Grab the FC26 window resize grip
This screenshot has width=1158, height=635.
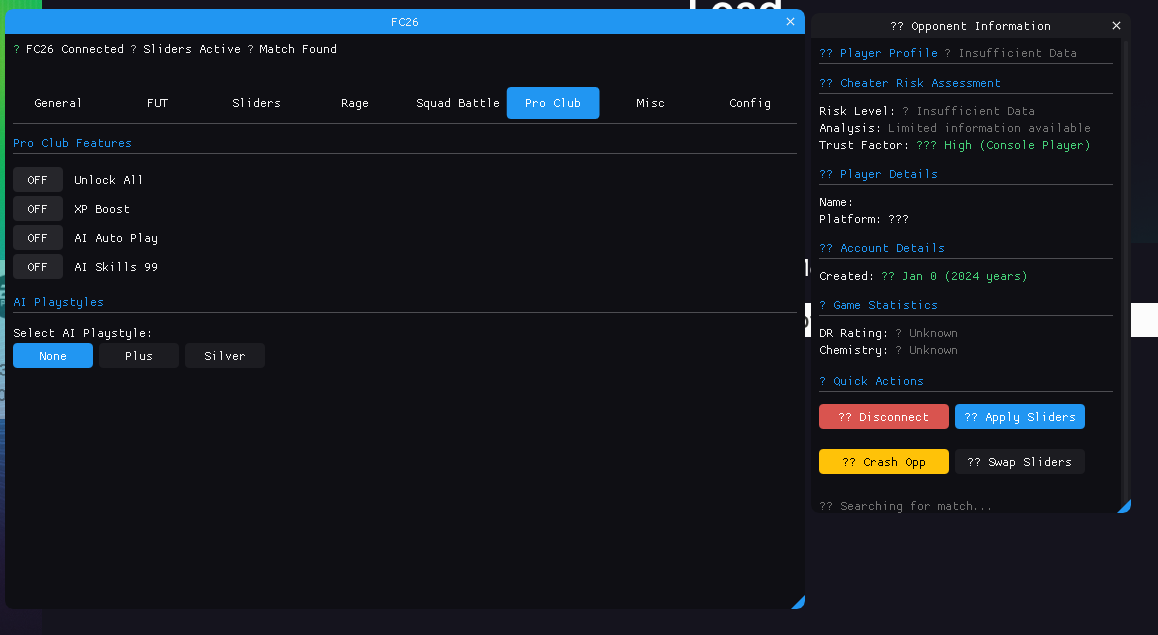(x=798, y=603)
